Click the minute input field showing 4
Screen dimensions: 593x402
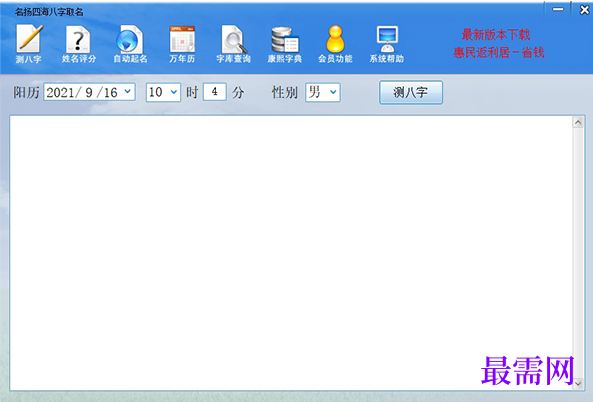214,92
